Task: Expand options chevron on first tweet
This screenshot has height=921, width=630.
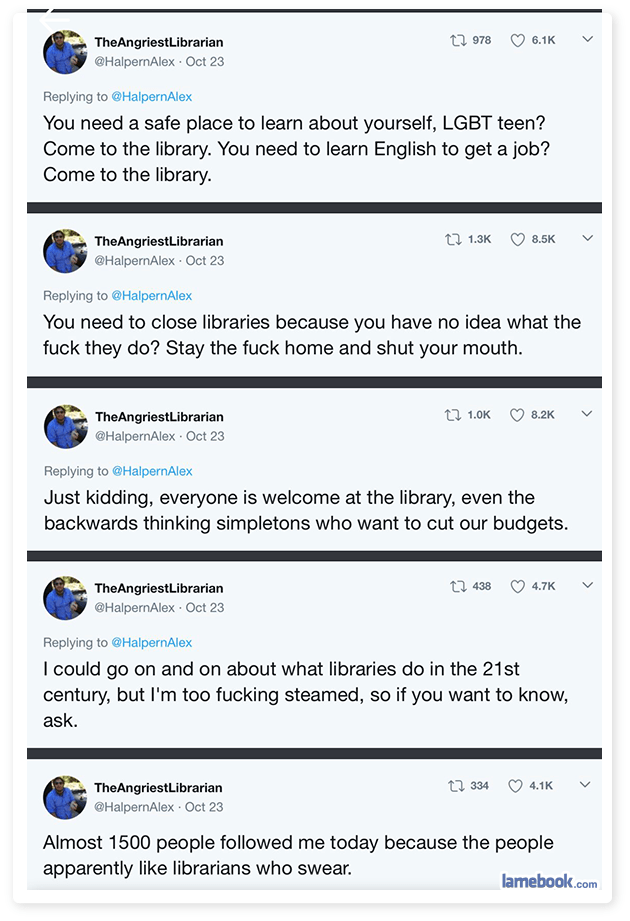Action: click(x=588, y=40)
